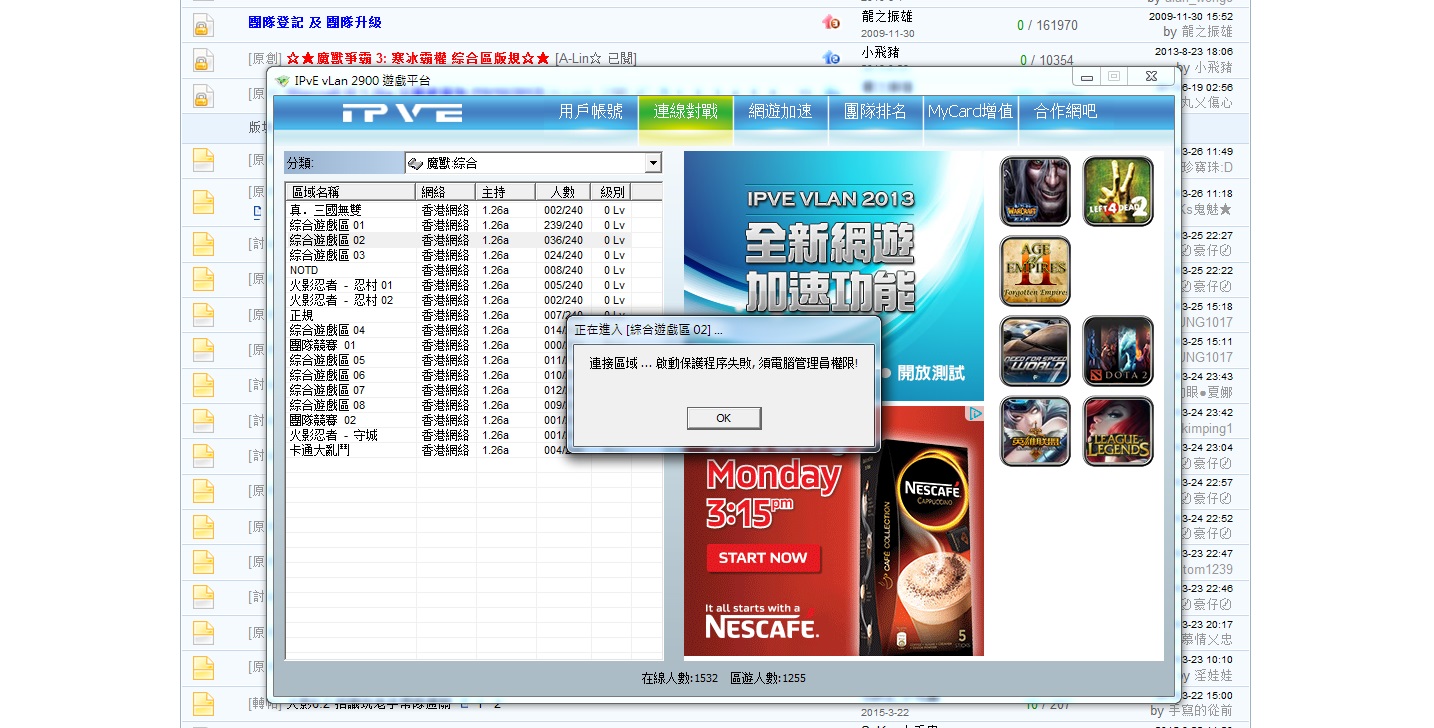Image resolution: width=1434 pixels, height=728 pixels.
Task: Open the 團隊登記 及 團隊升級 forum link
Action: click(315, 22)
